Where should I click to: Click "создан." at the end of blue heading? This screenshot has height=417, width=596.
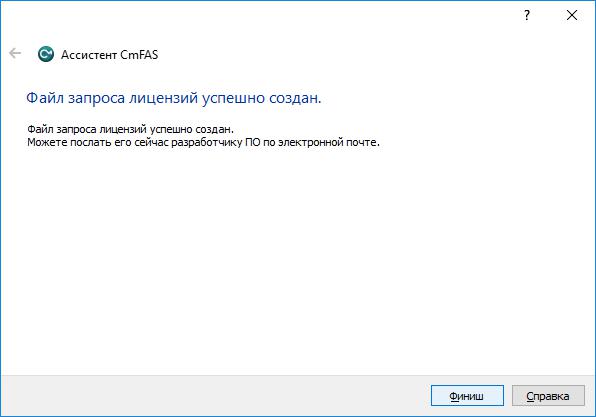pyautogui.click(x=295, y=98)
